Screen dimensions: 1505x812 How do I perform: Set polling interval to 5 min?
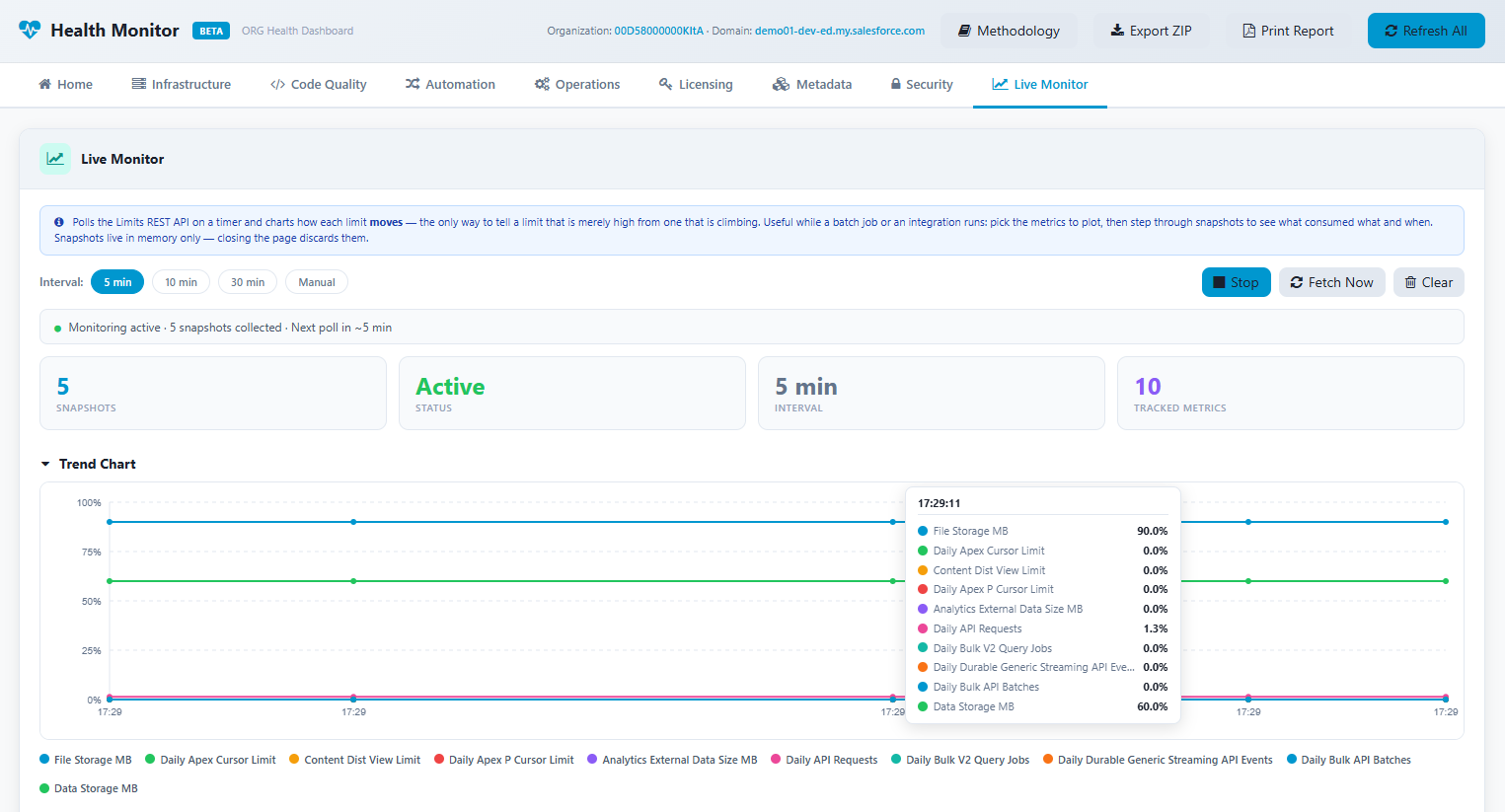click(x=117, y=282)
